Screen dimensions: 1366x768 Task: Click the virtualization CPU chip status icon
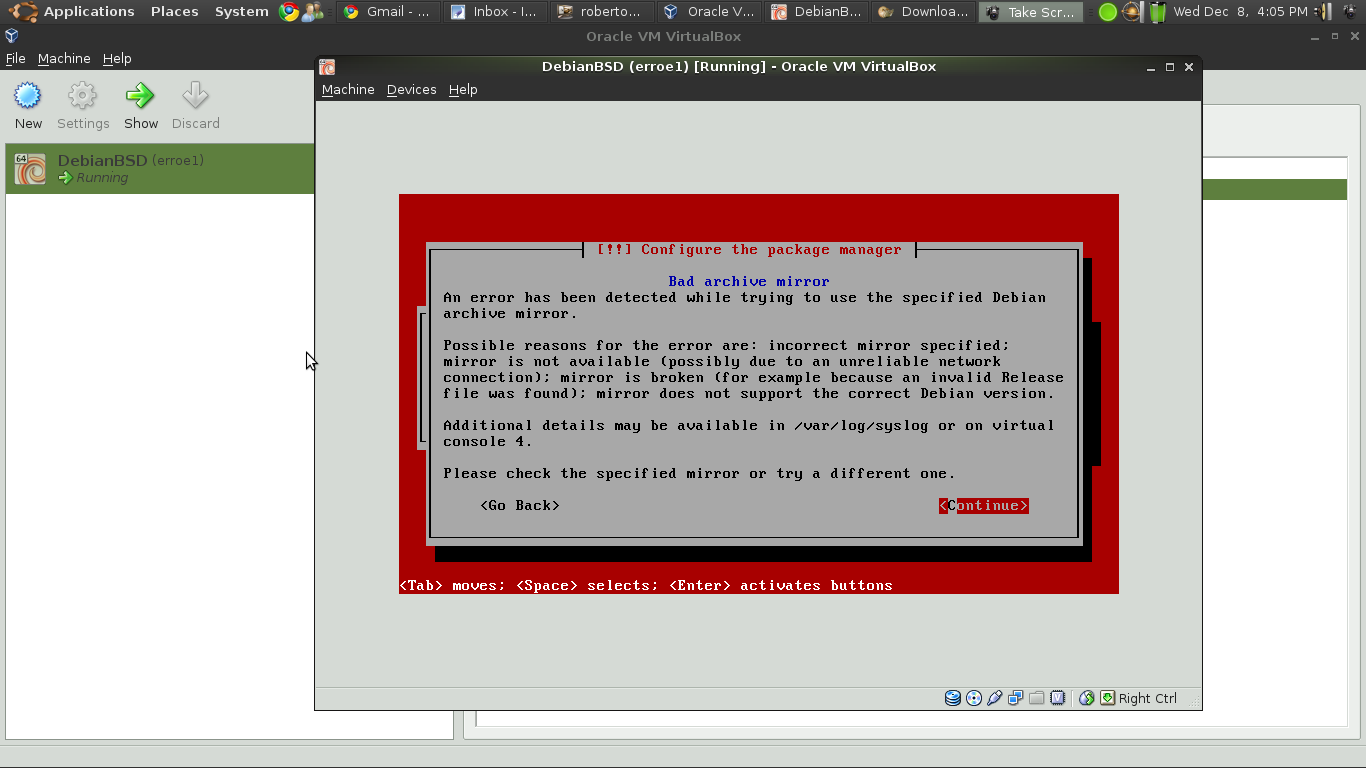(1057, 698)
